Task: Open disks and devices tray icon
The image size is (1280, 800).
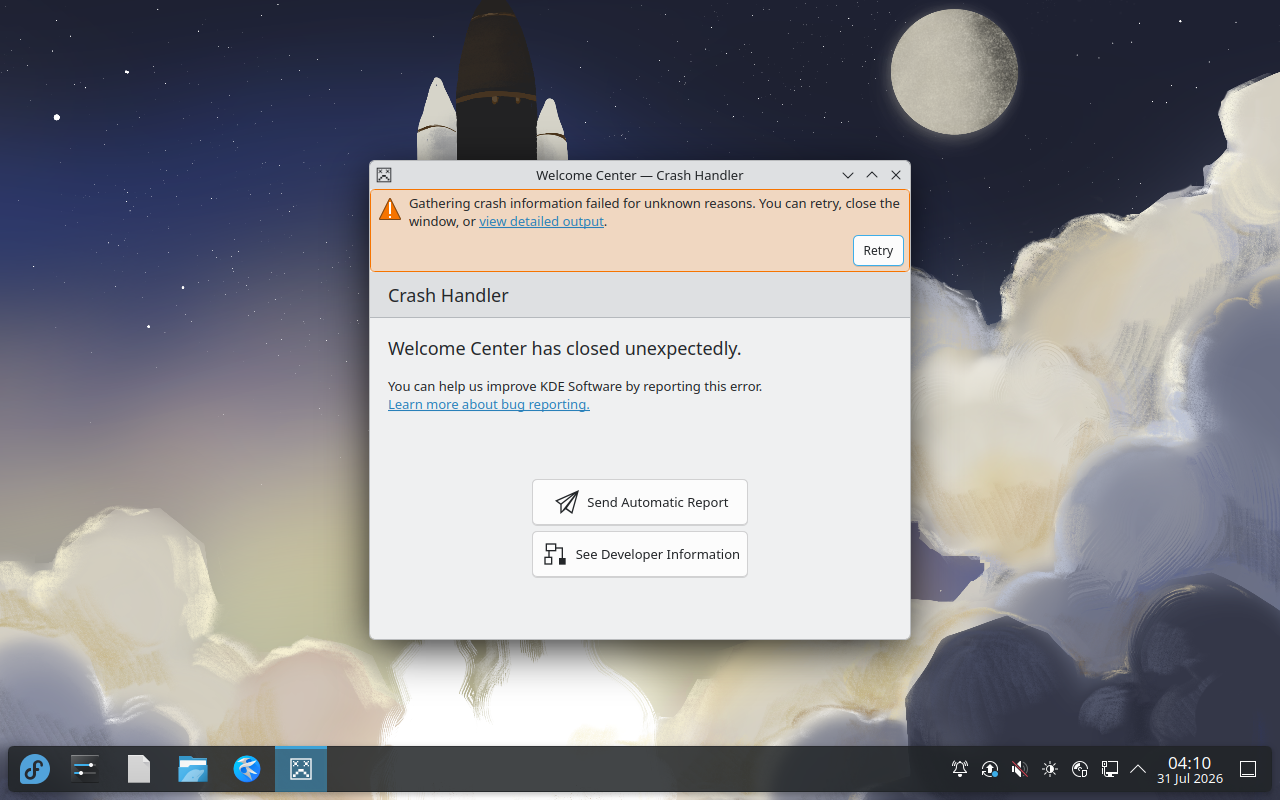Action: tap(1080, 769)
